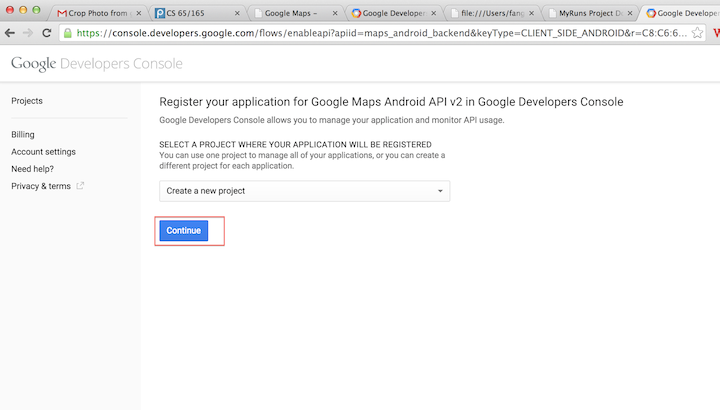Click the Google Developers Console logo
This screenshot has width=720, height=410.
coord(97,64)
